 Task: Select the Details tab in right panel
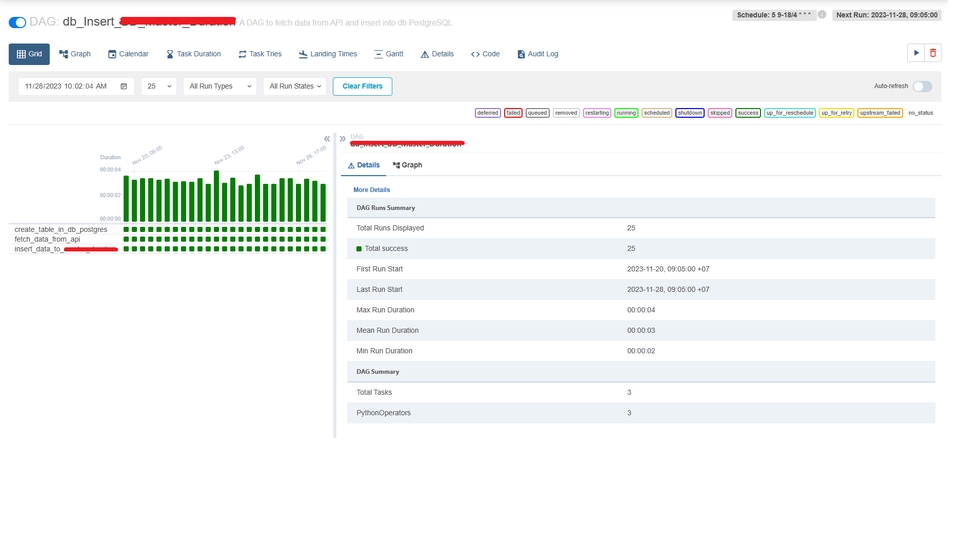click(x=364, y=165)
